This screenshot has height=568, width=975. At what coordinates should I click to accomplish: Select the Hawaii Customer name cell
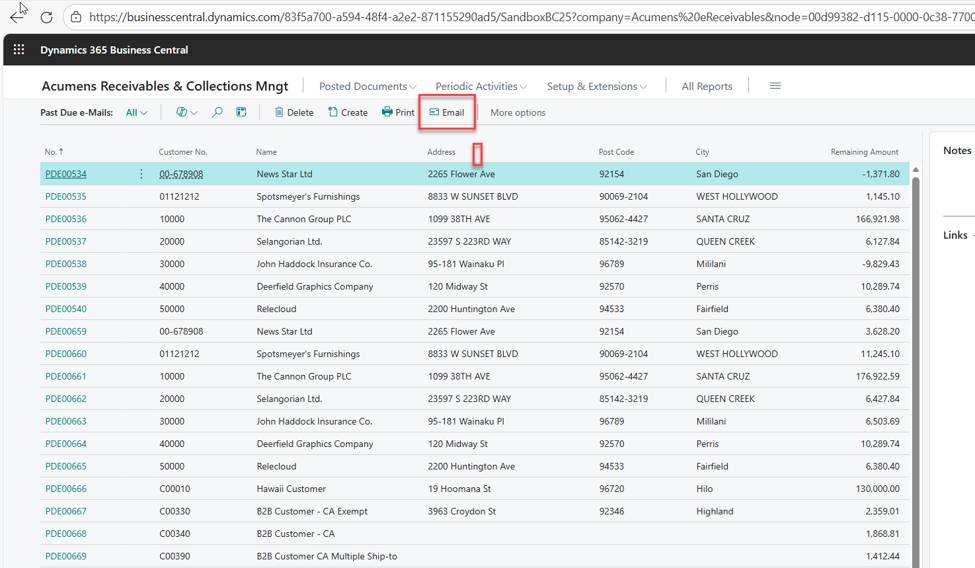291,489
